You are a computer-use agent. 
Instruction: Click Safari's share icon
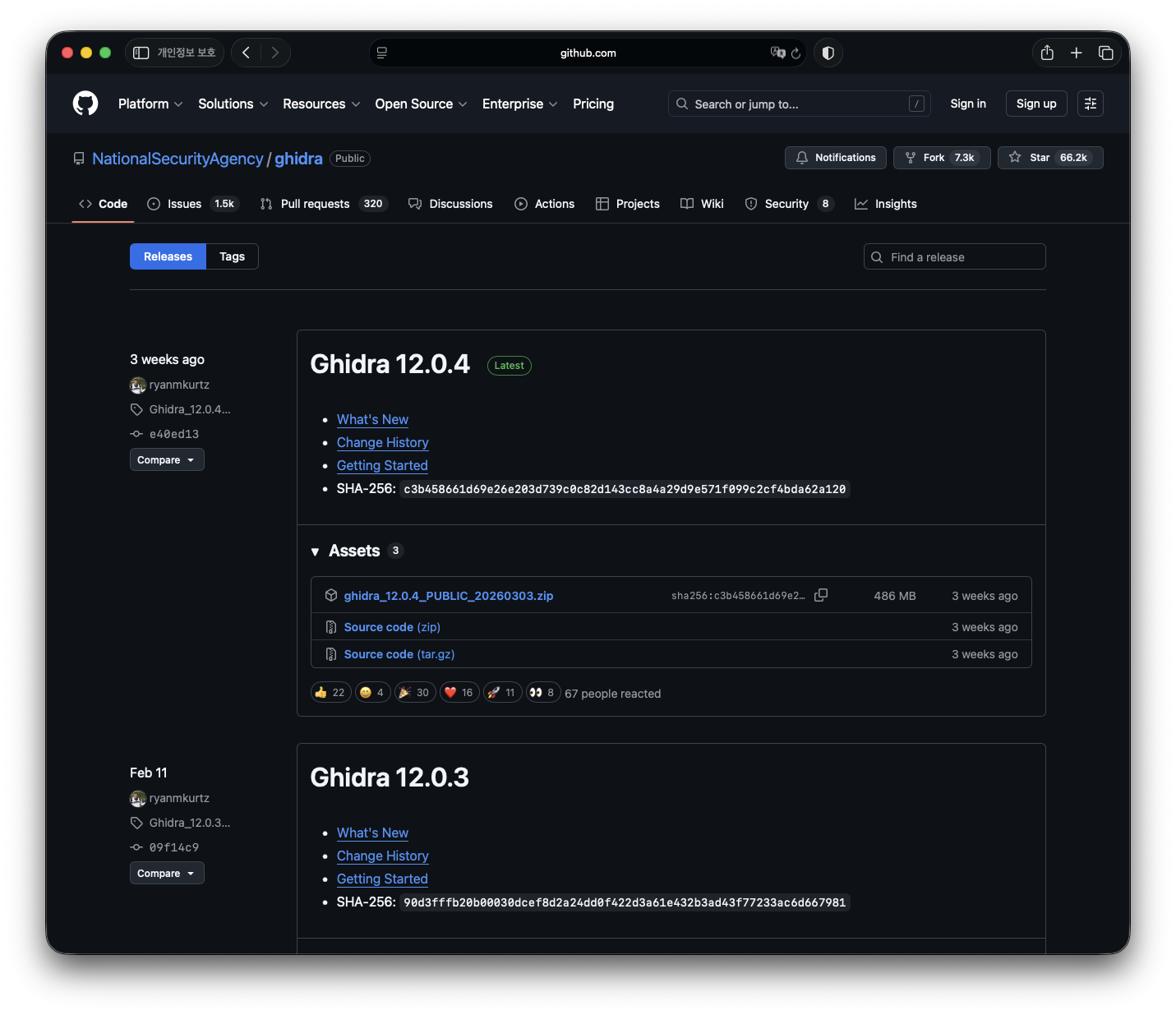pyautogui.click(x=1047, y=53)
